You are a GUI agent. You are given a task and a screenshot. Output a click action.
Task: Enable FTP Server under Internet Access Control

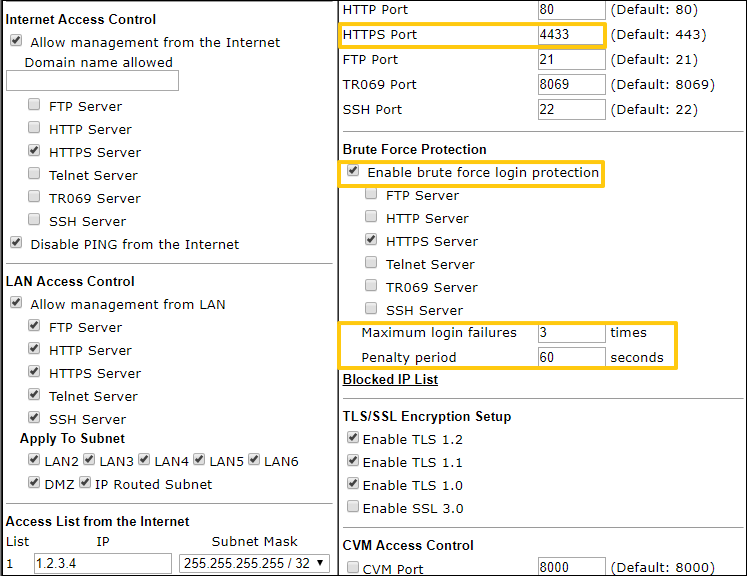(35, 105)
